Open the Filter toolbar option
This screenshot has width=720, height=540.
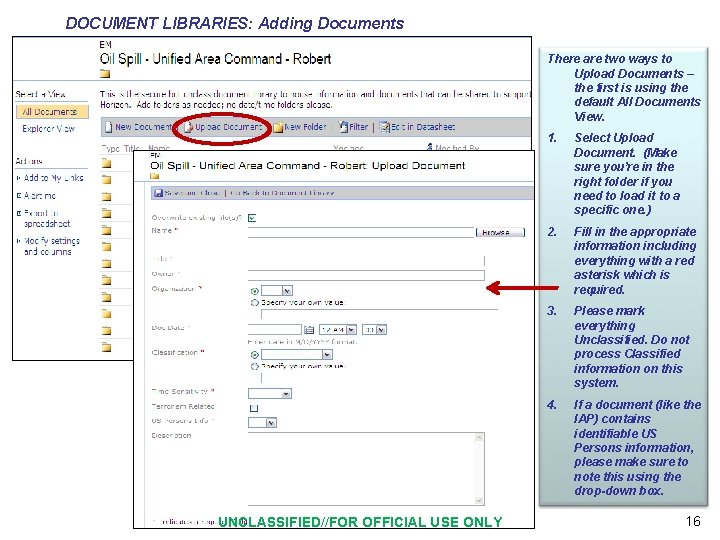point(353,127)
